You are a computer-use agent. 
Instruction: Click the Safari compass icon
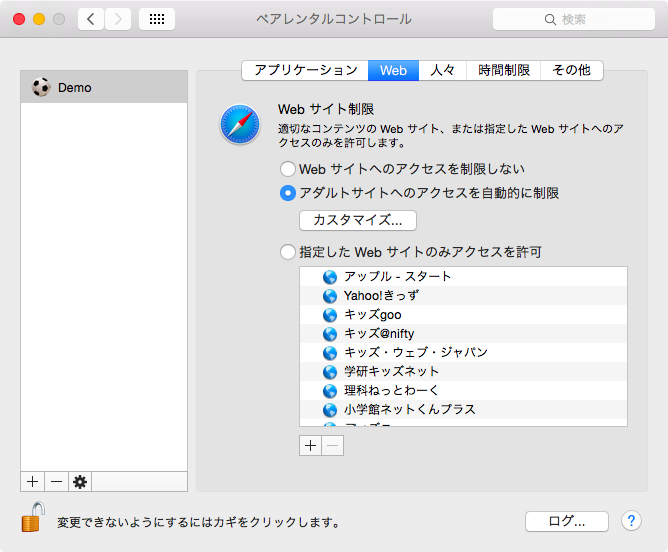click(x=240, y=124)
